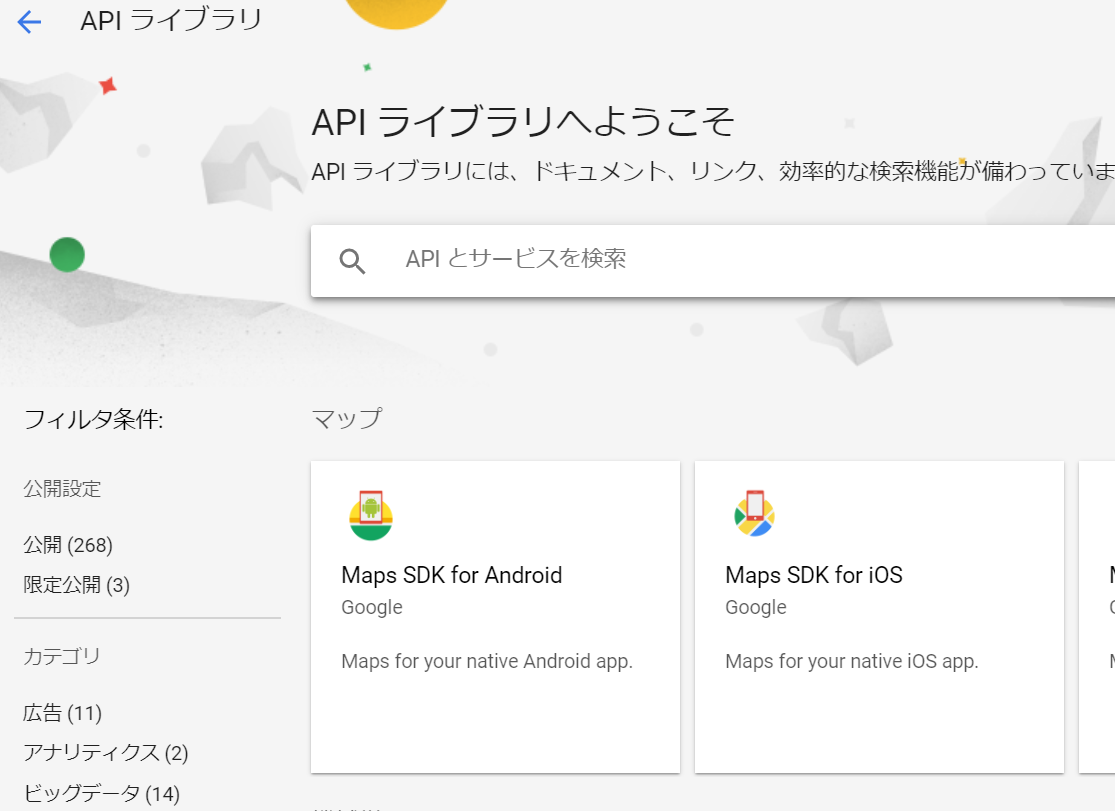
Task: Open Maps SDK for Android title
Action: coord(452,575)
